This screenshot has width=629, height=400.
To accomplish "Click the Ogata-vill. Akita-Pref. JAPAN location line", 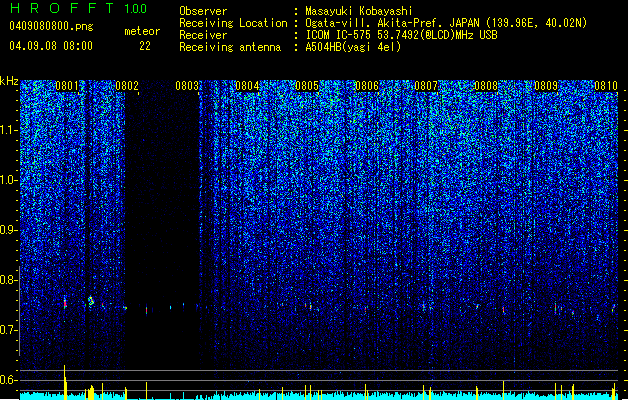I will [446, 23].
